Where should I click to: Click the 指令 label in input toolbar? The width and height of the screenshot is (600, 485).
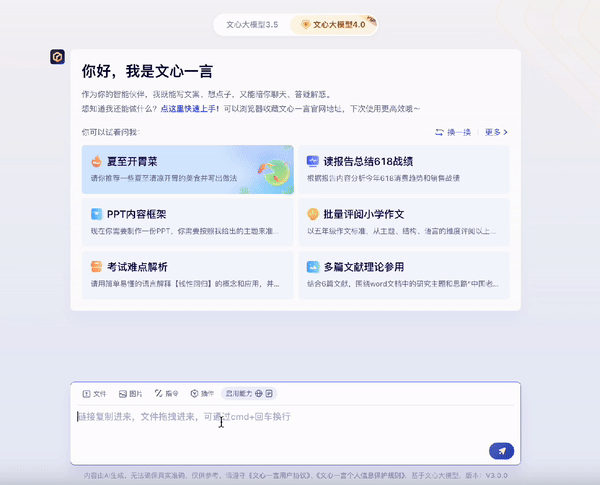[171, 394]
